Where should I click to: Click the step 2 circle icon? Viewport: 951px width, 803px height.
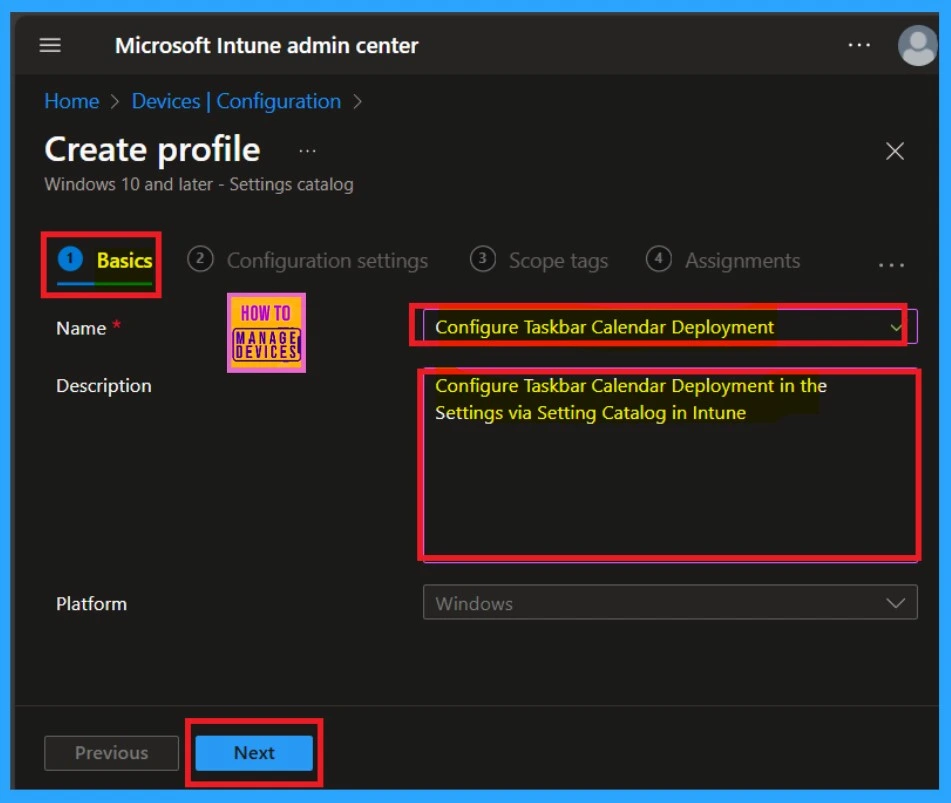[x=200, y=259]
